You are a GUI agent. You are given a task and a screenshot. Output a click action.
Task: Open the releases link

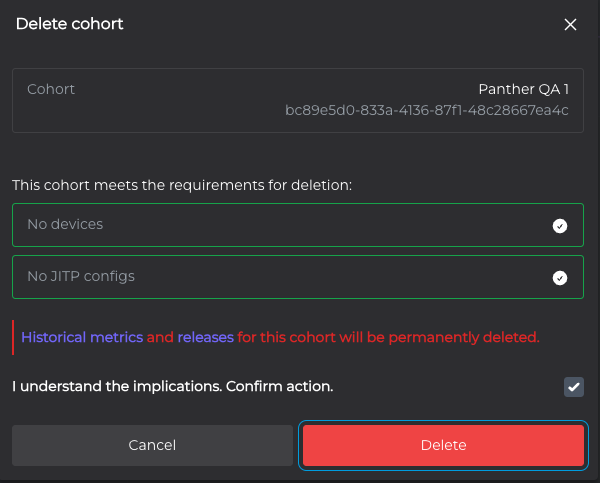205,337
